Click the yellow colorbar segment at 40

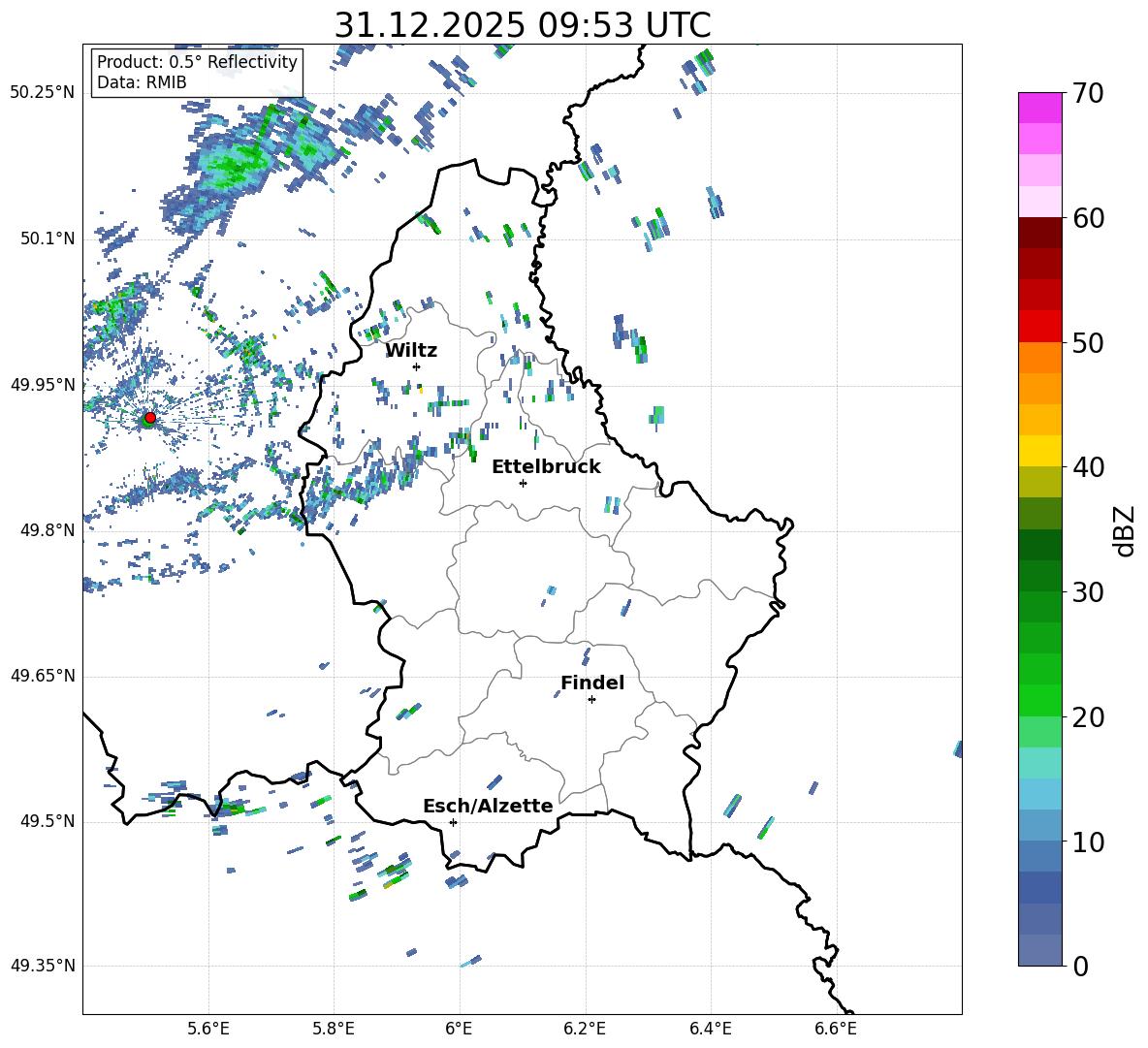(x=1040, y=451)
